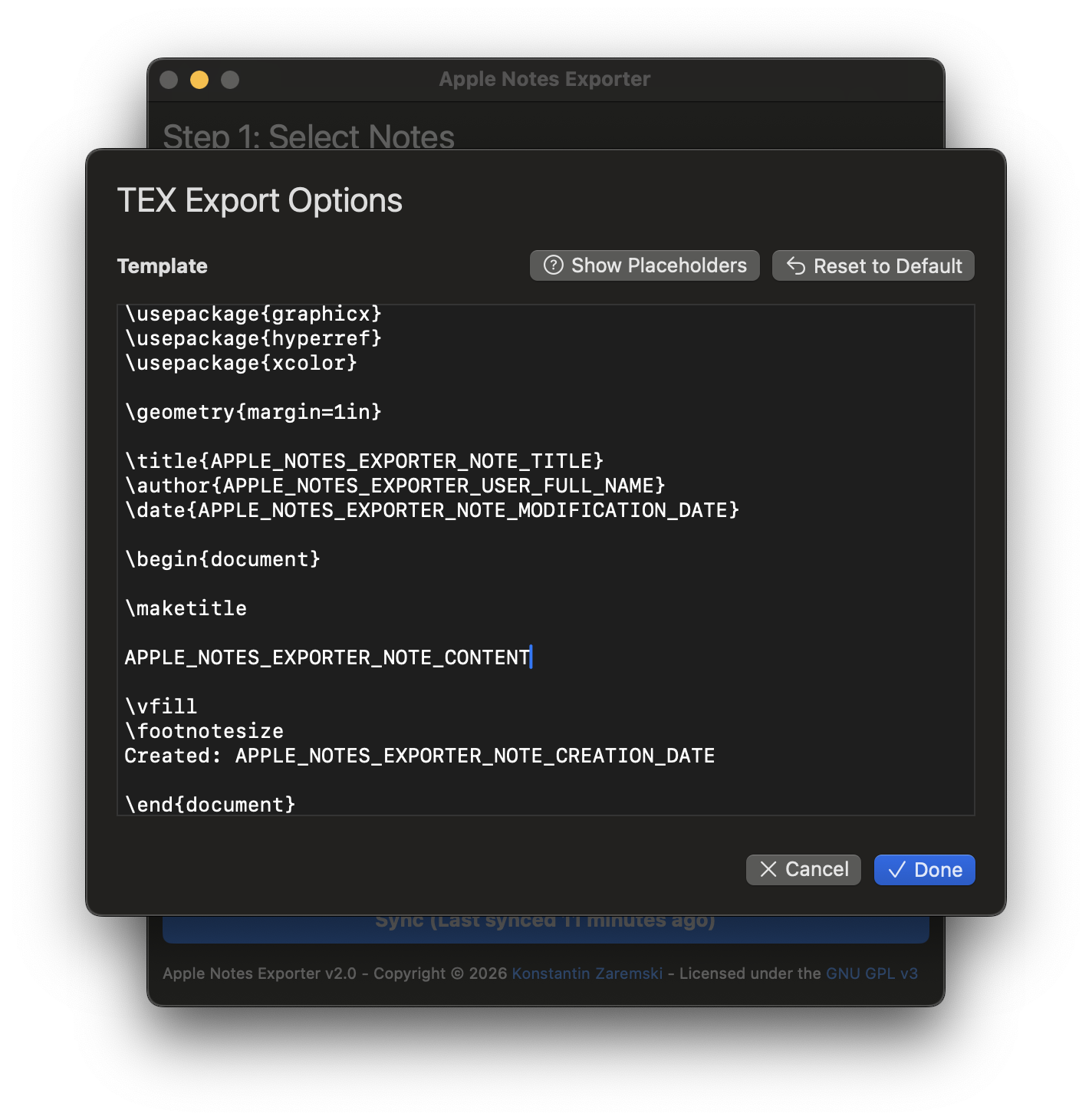Click the \maketitle line
This screenshot has height=1120, width=1092.
[186, 608]
